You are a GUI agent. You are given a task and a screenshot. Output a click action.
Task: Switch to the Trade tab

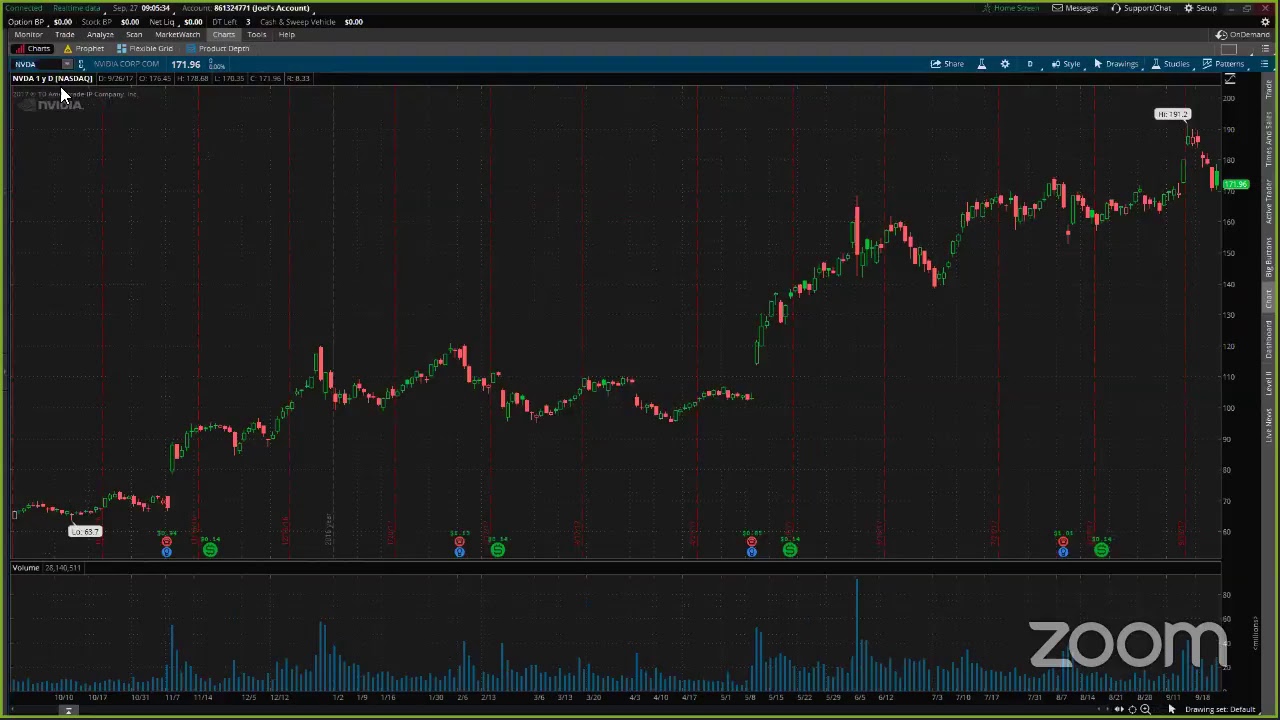pyautogui.click(x=64, y=34)
